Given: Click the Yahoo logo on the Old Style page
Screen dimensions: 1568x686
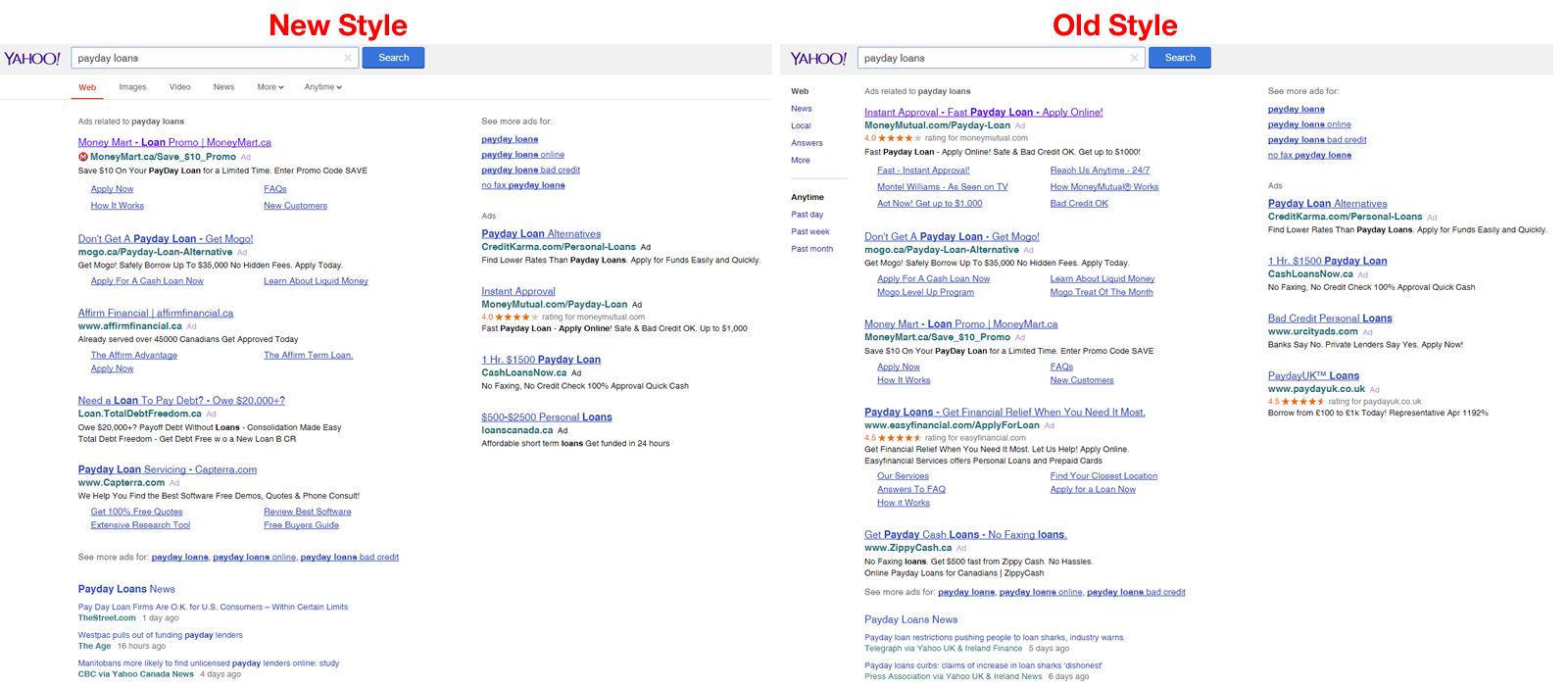Looking at the screenshot, I should coord(818,59).
